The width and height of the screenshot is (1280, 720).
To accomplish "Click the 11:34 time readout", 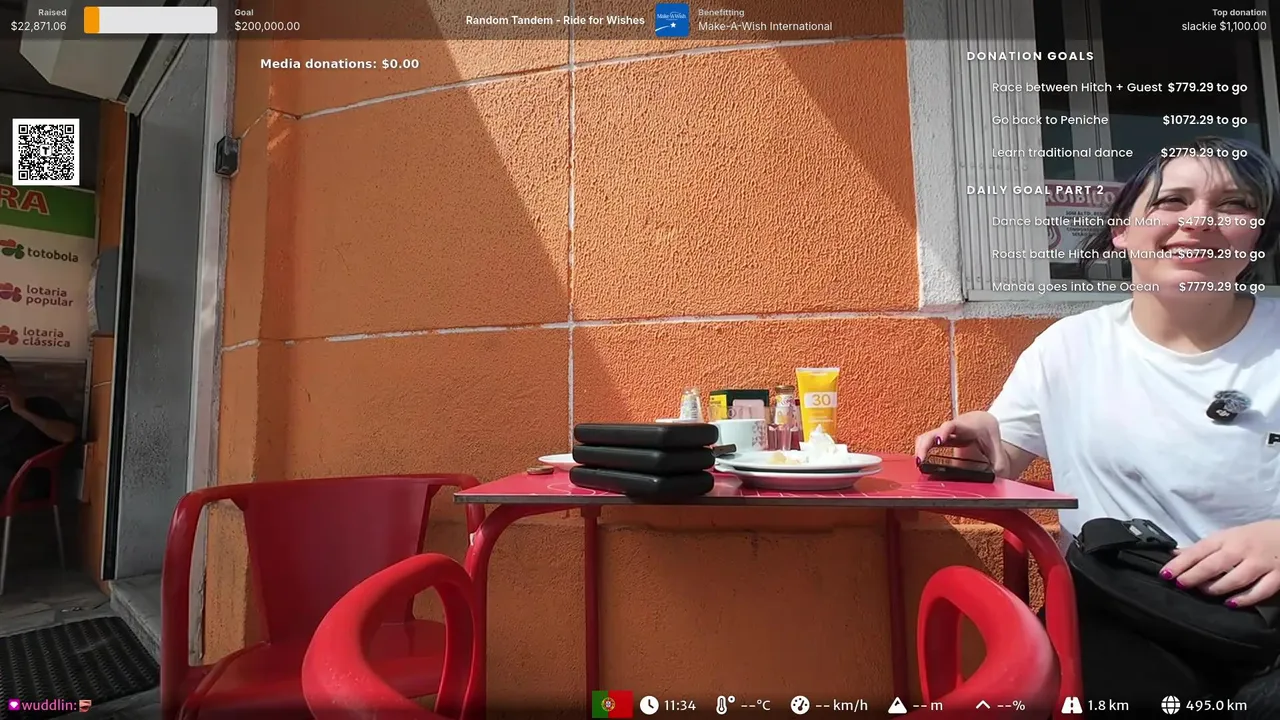I will 680,705.
